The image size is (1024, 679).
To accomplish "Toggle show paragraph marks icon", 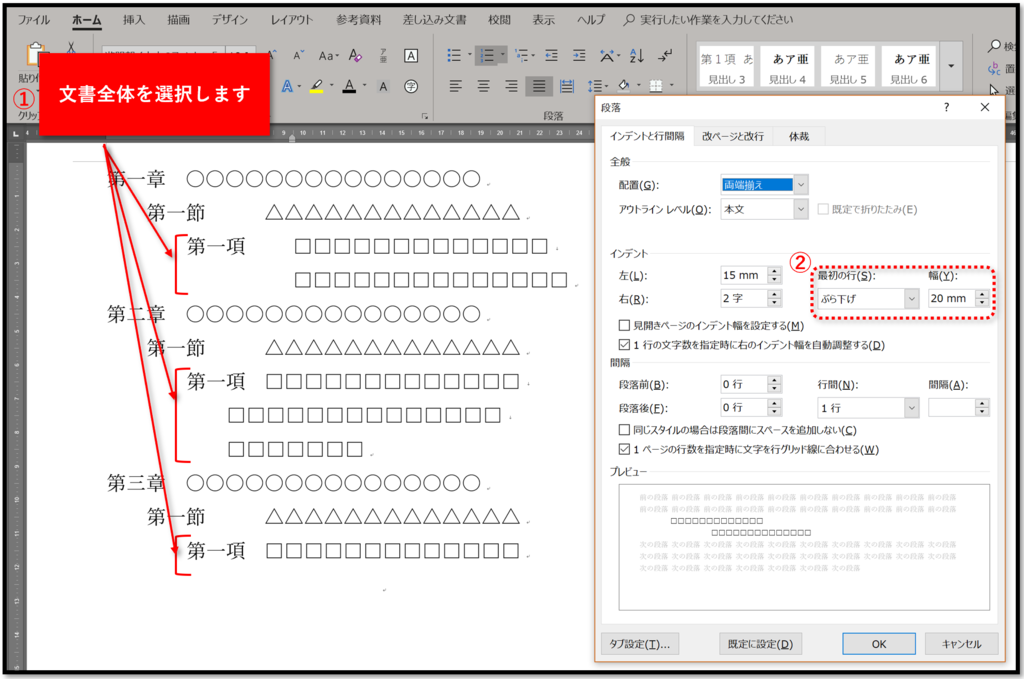I will (x=665, y=55).
